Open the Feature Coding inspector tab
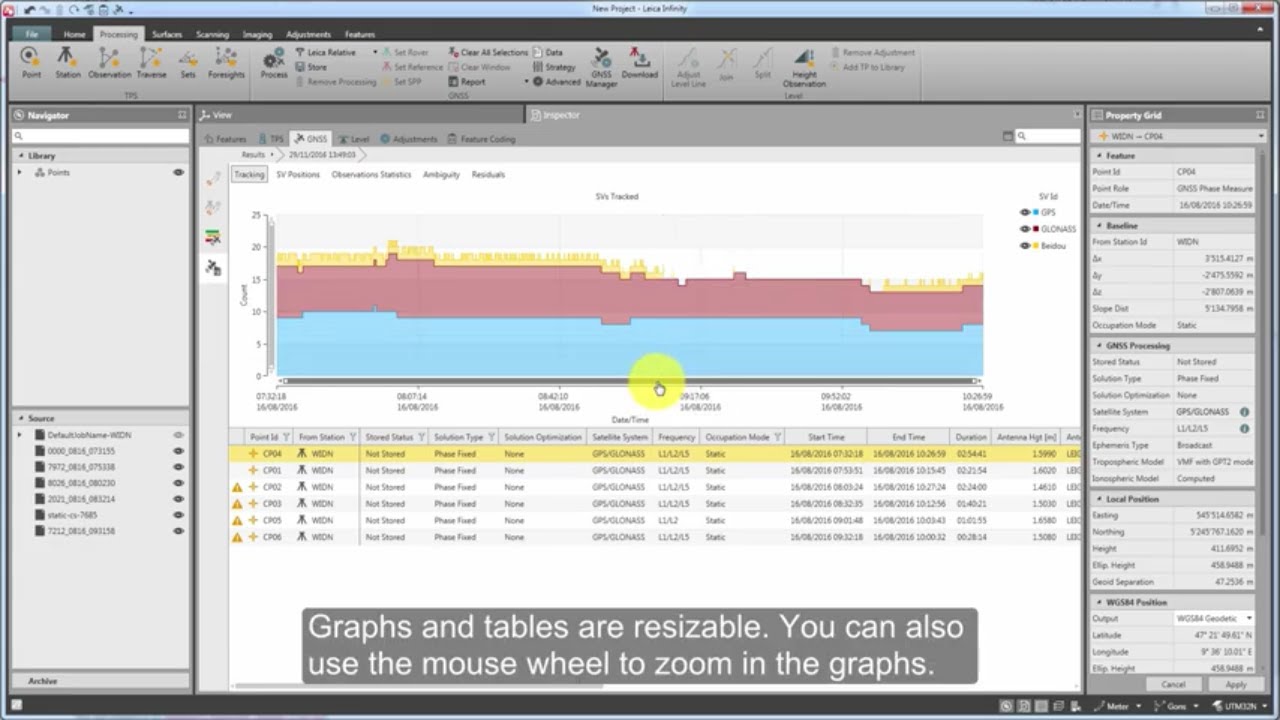This screenshot has width=1280, height=720. point(481,139)
